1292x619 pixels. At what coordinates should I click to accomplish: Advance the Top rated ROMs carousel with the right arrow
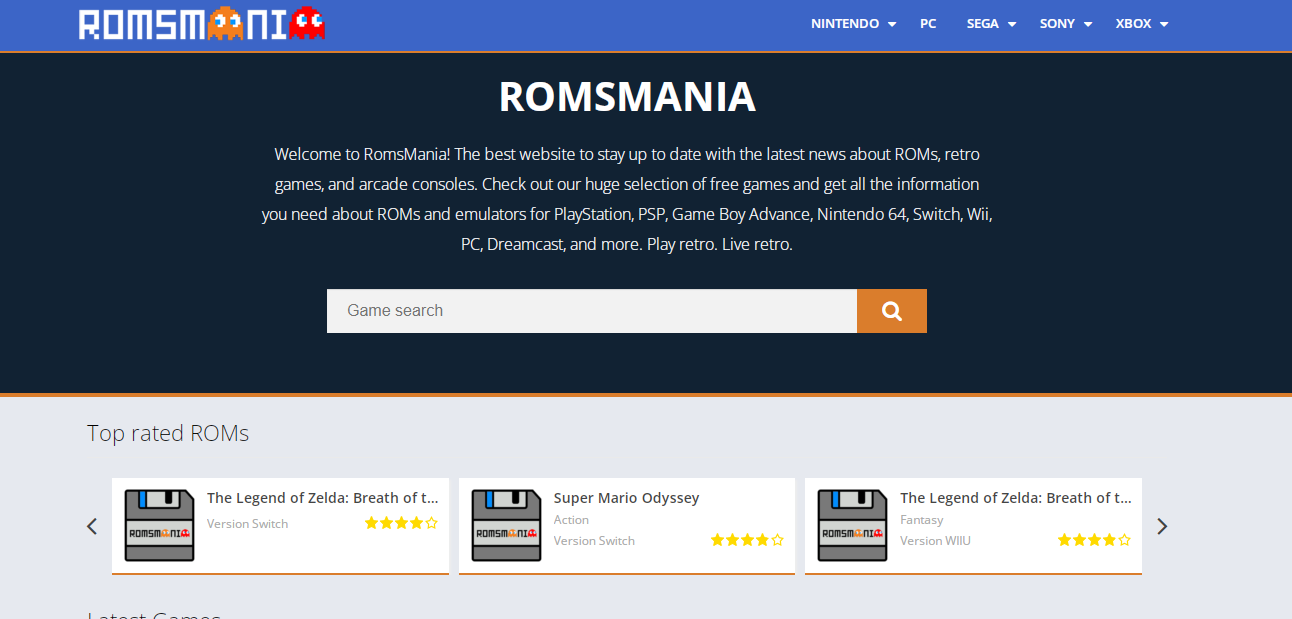pyautogui.click(x=1161, y=525)
